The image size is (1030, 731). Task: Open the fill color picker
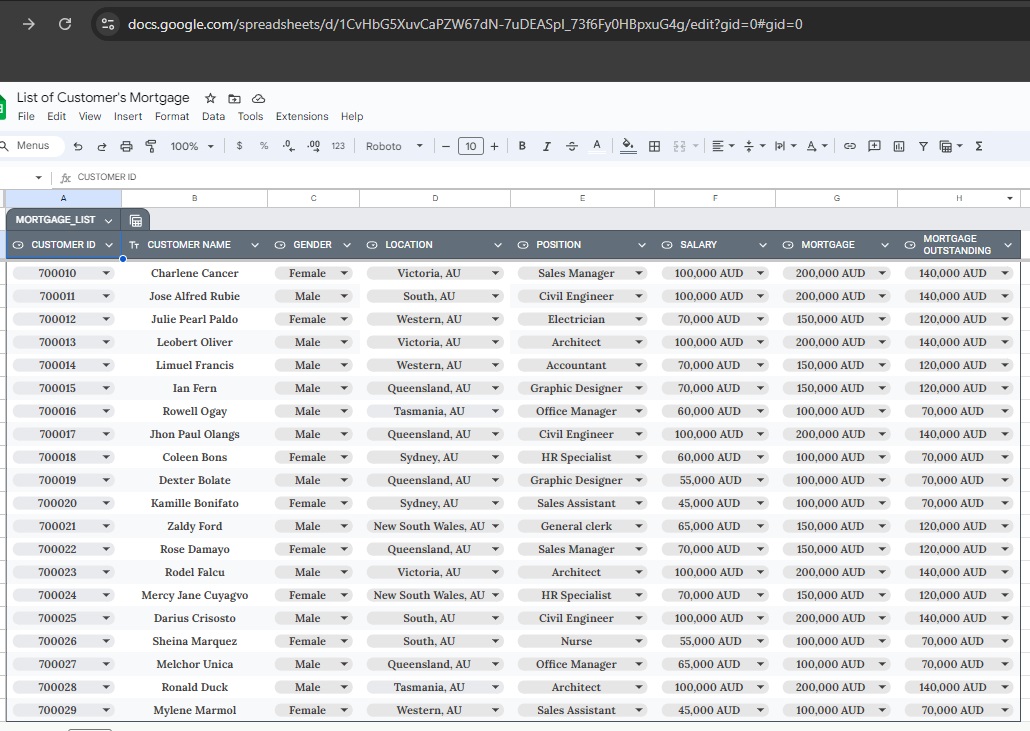pos(628,146)
